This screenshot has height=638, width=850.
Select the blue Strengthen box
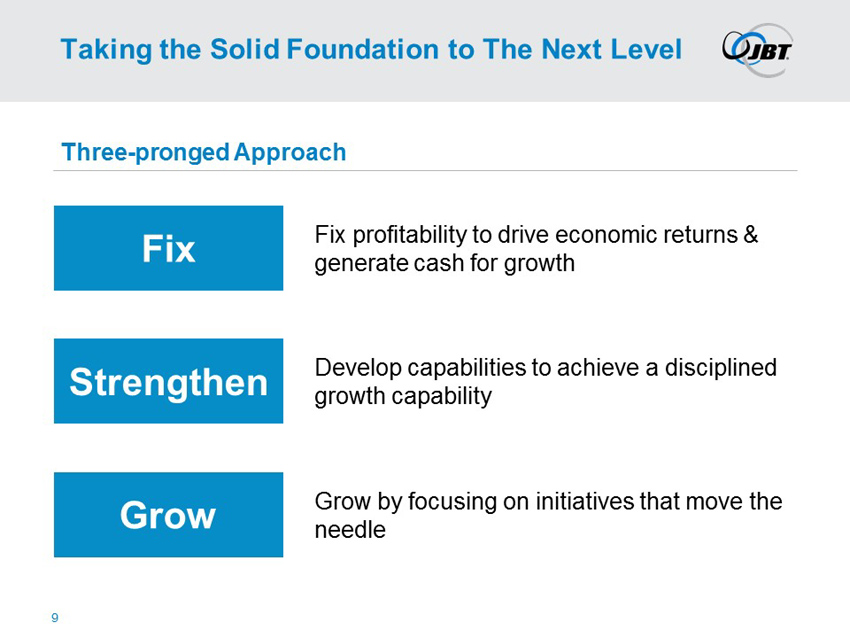(168, 381)
